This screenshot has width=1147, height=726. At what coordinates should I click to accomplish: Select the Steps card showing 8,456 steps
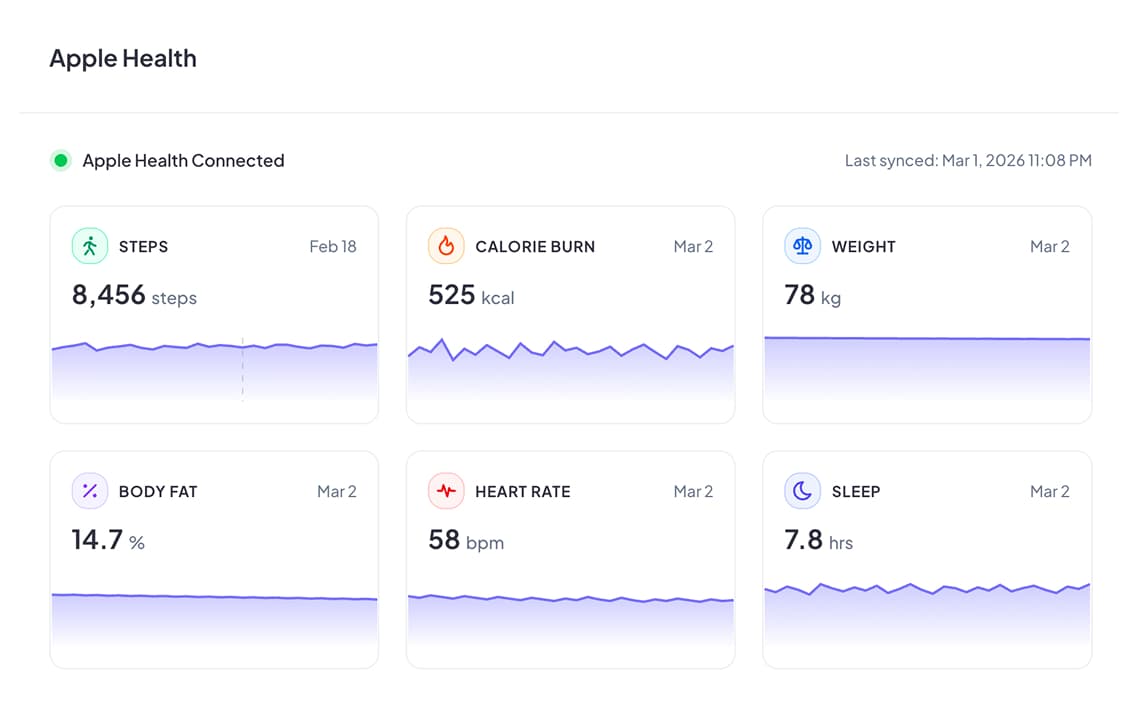coord(214,314)
